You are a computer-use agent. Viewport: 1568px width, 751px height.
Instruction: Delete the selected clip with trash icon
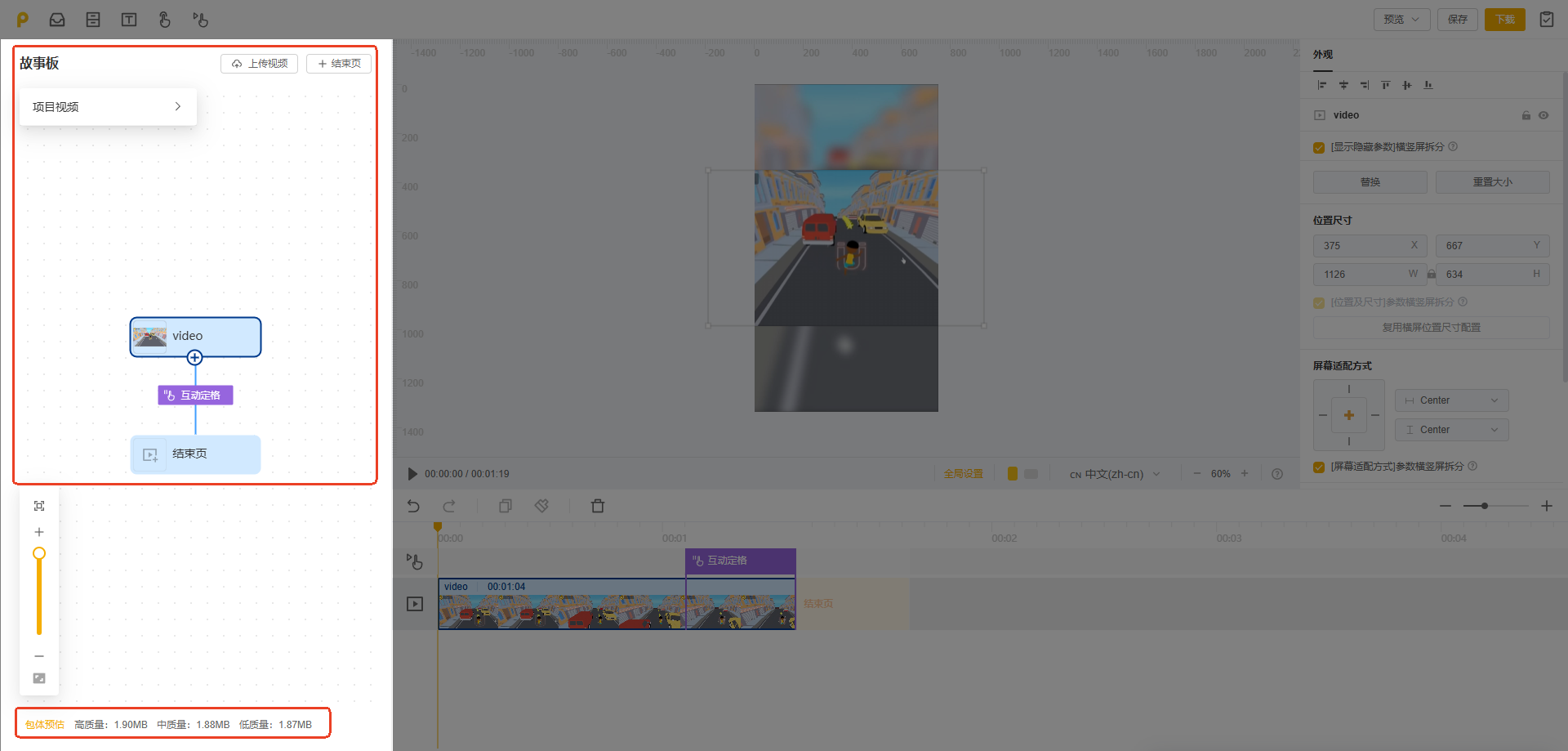[x=598, y=506]
